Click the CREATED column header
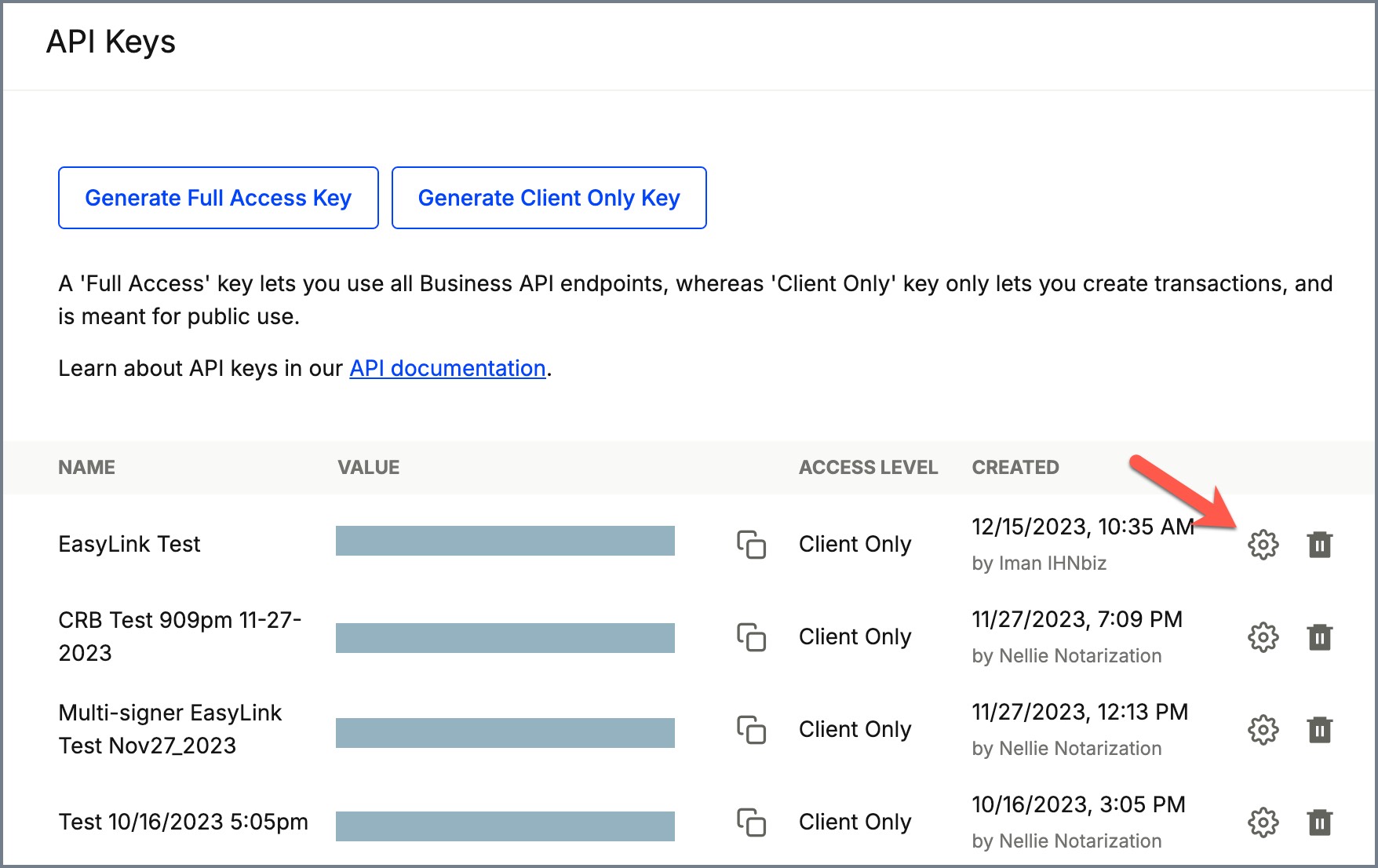 click(x=1015, y=468)
